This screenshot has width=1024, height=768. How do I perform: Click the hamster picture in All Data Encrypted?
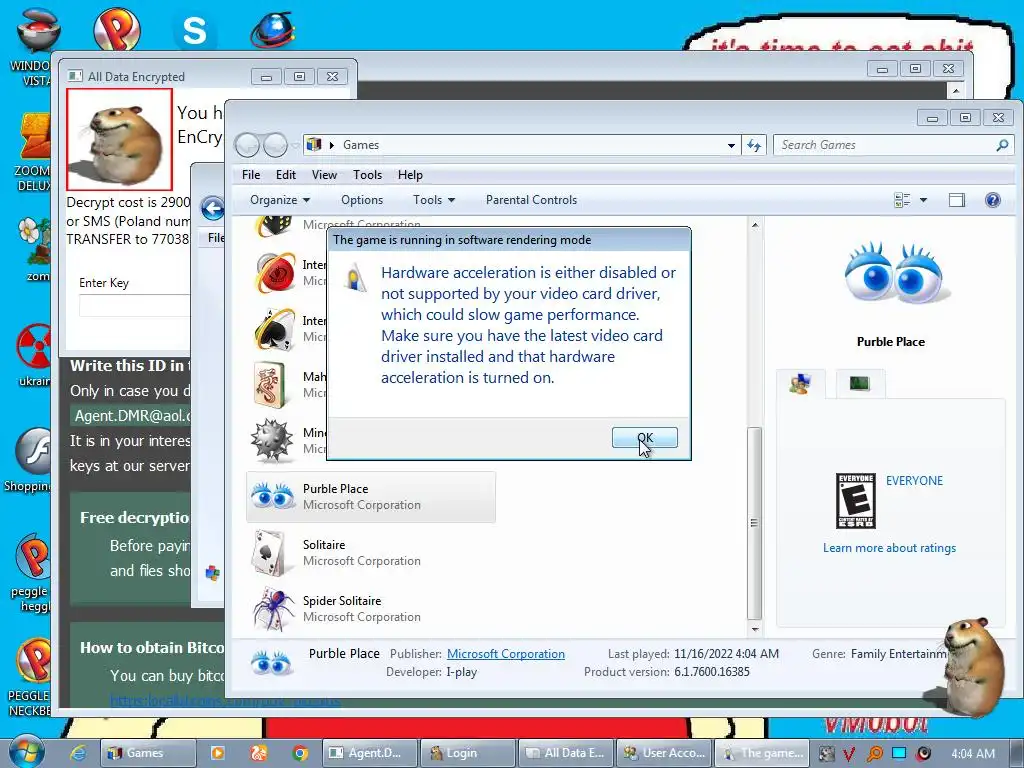coord(120,138)
